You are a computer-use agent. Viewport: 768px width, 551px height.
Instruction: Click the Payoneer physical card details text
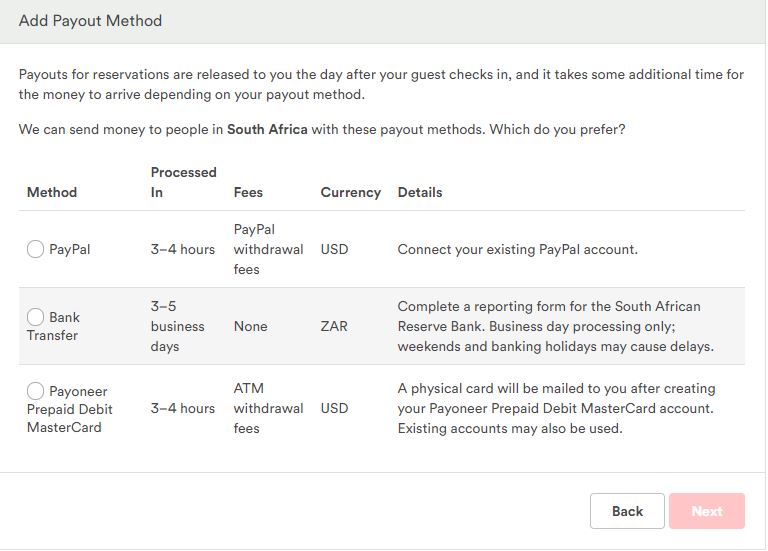pos(556,408)
